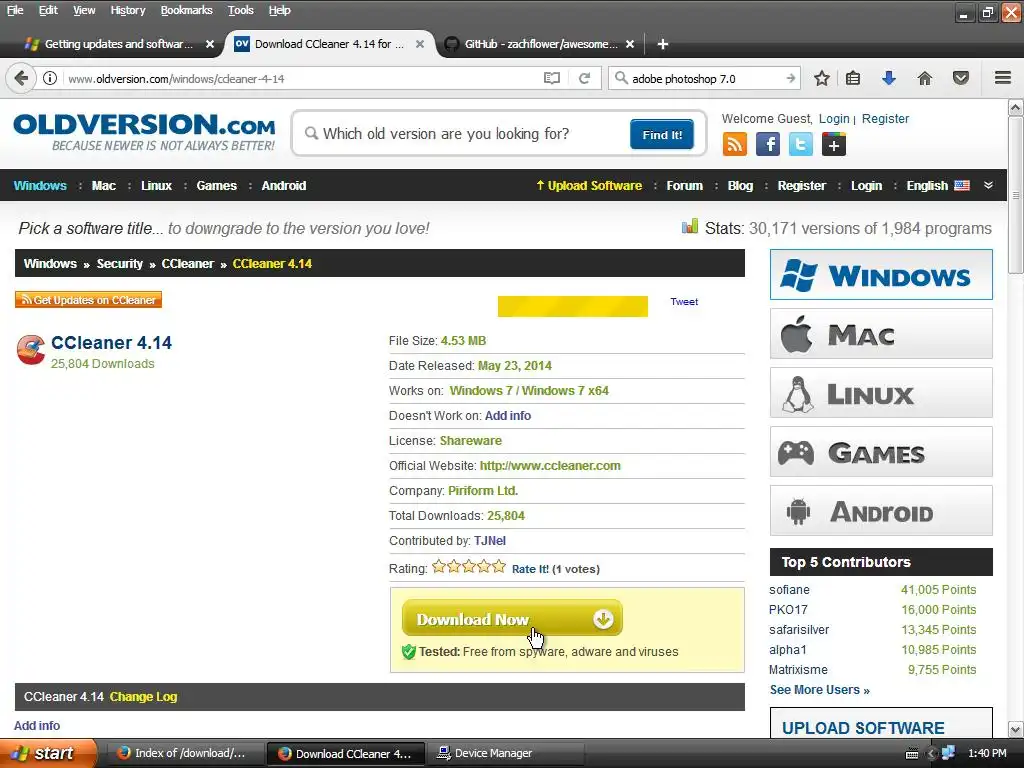This screenshot has height=768, width=1024.
Task: Visit the Facebook icon in header
Action: pyautogui.click(x=768, y=144)
